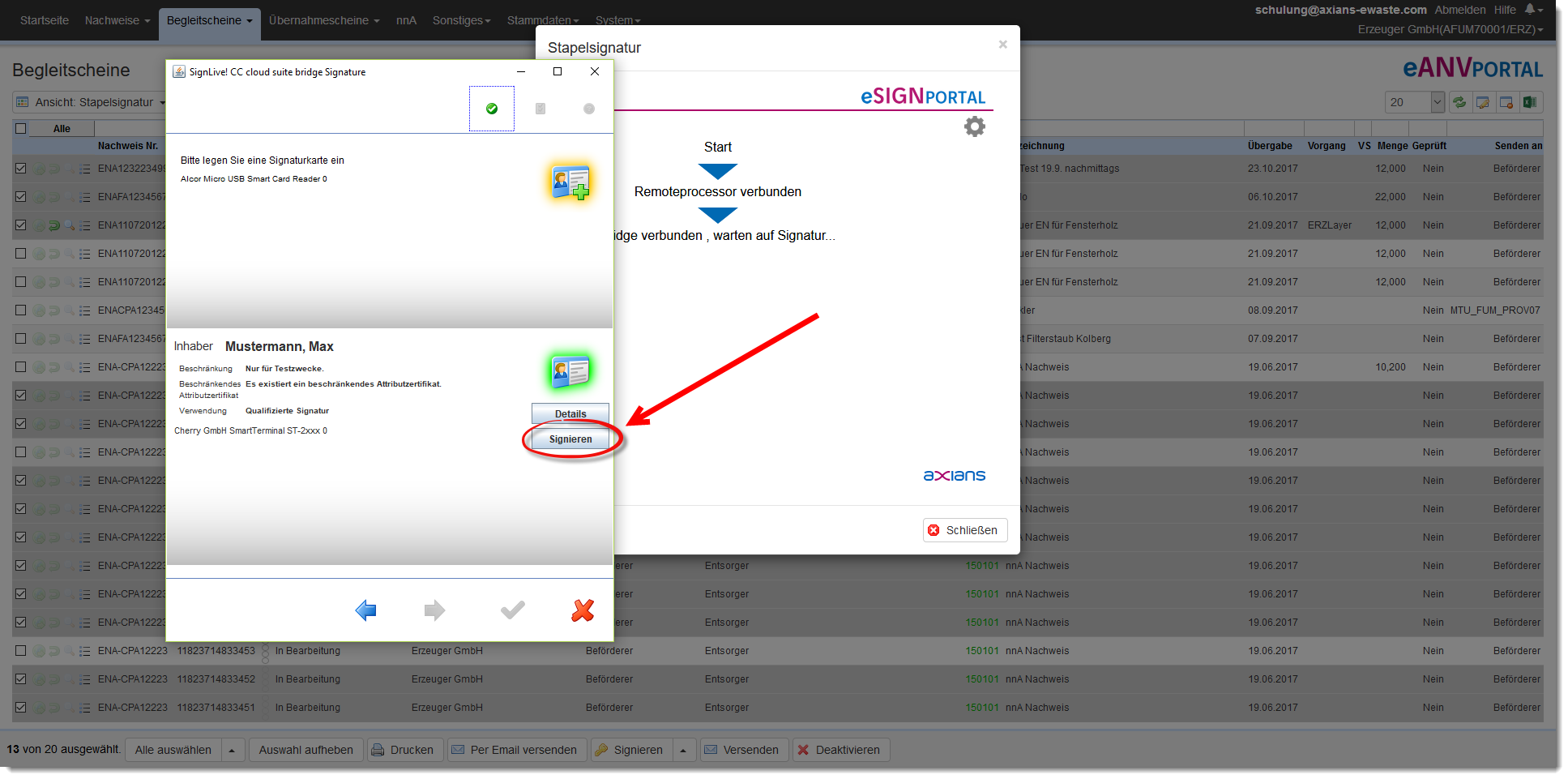Click the insert signature card icon

tap(570, 182)
